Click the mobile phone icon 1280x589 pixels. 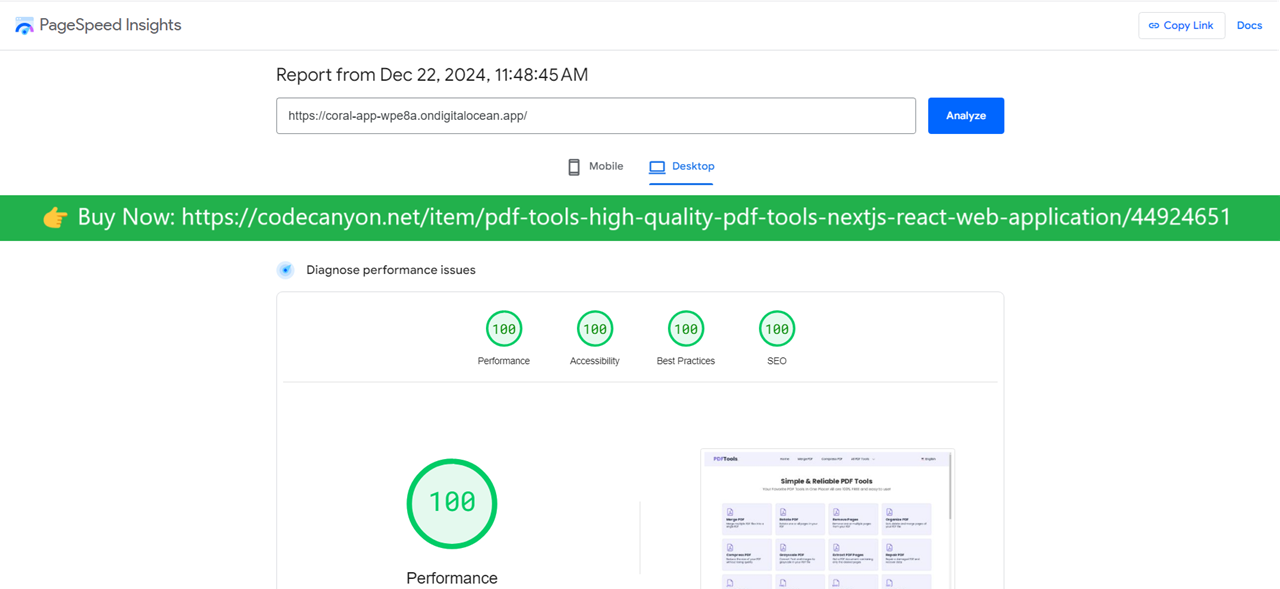(x=574, y=166)
